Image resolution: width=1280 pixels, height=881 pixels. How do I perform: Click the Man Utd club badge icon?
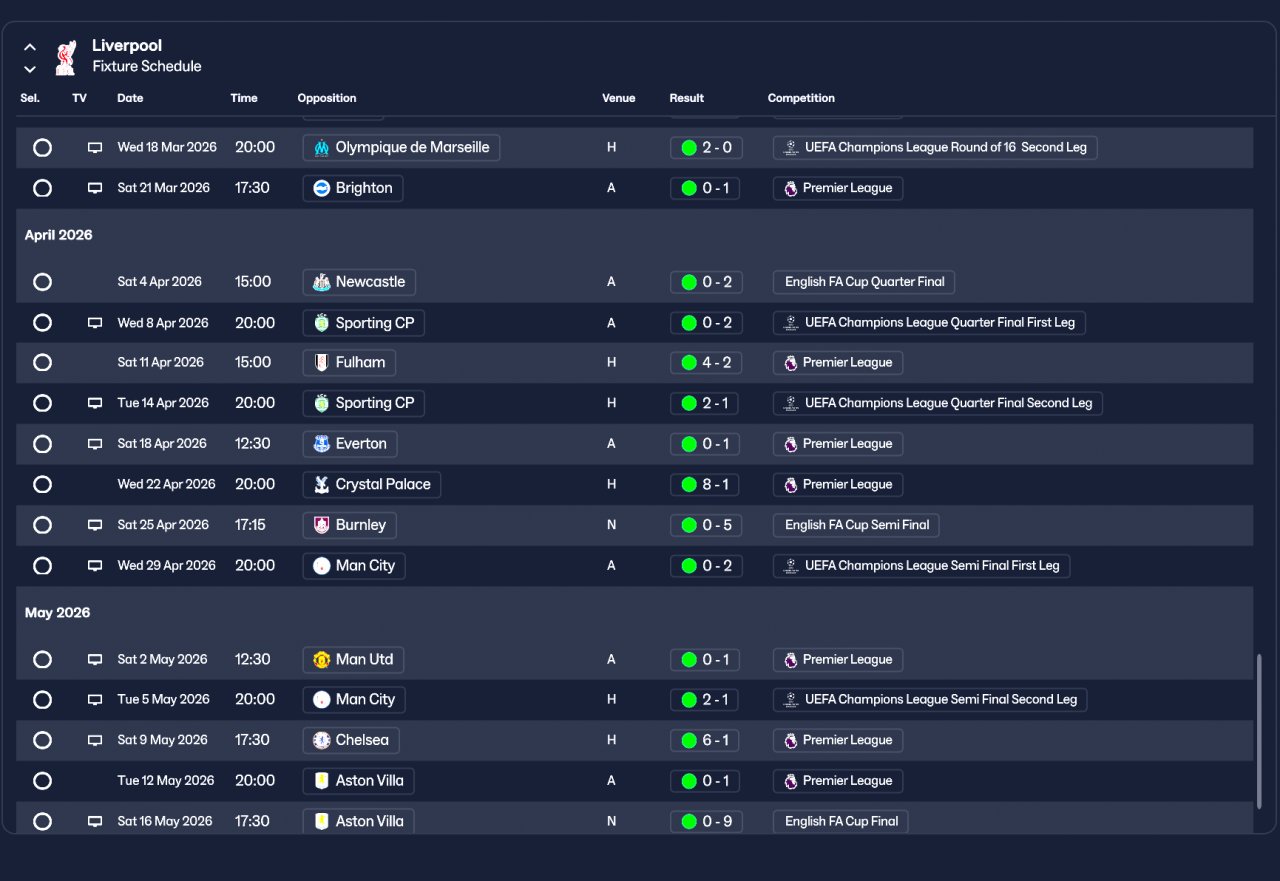(321, 660)
